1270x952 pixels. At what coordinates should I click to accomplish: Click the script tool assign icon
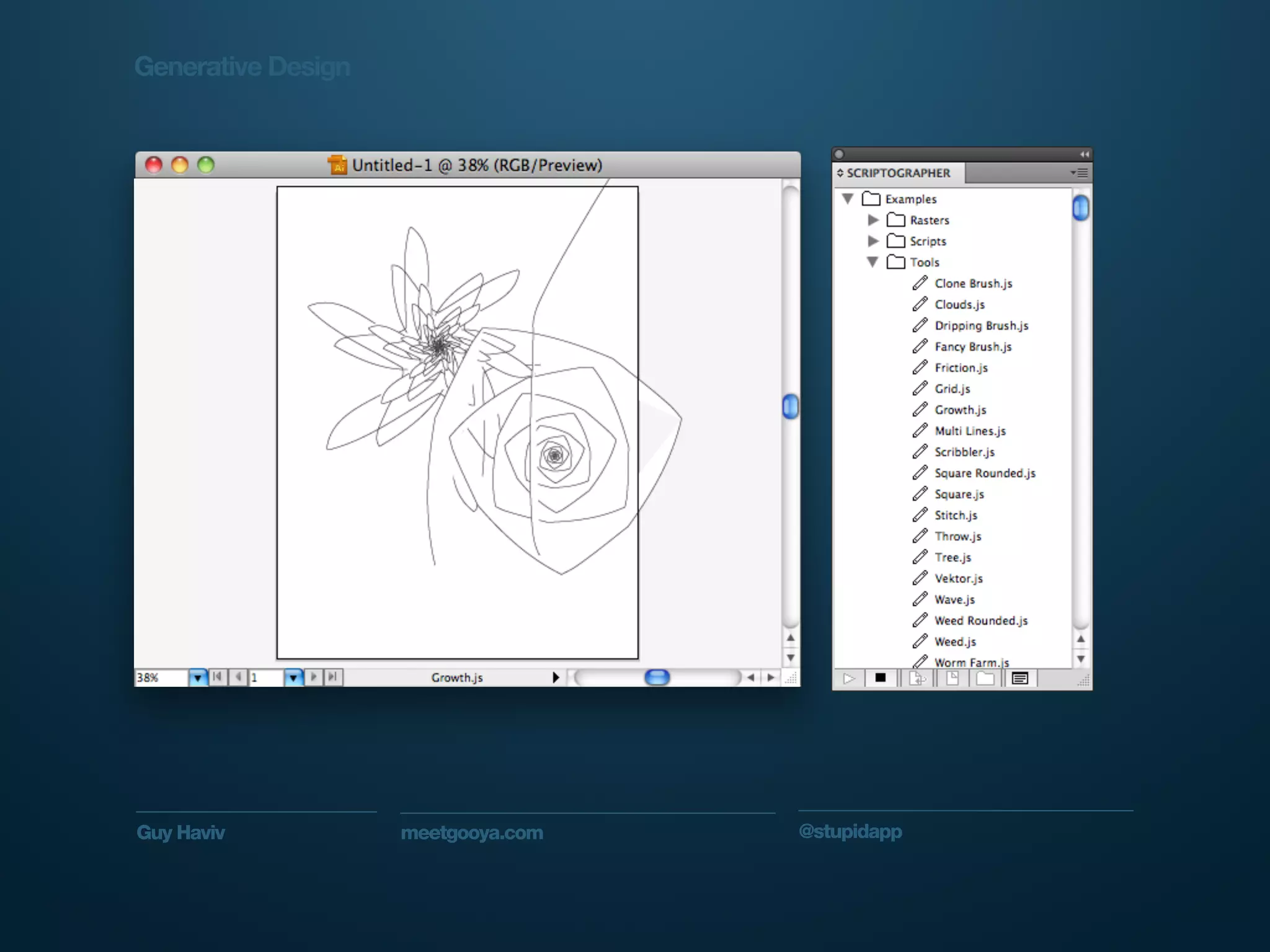917,679
